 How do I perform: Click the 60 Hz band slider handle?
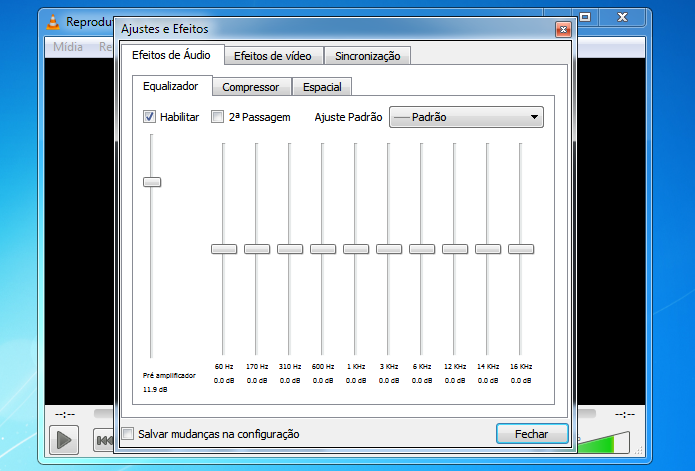tap(224, 249)
